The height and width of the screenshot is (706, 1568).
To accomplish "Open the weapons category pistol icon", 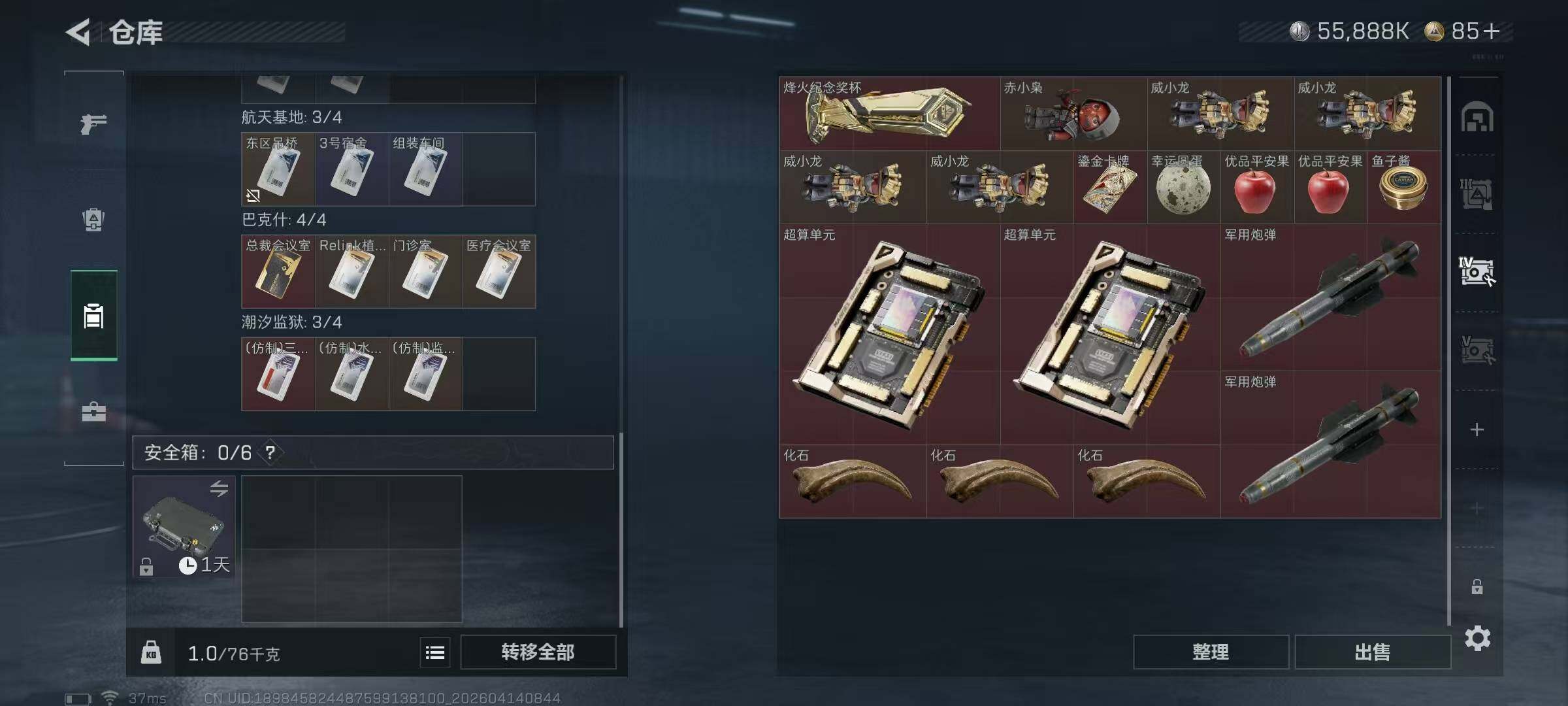I will pyautogui.click(x=93, y=123).
